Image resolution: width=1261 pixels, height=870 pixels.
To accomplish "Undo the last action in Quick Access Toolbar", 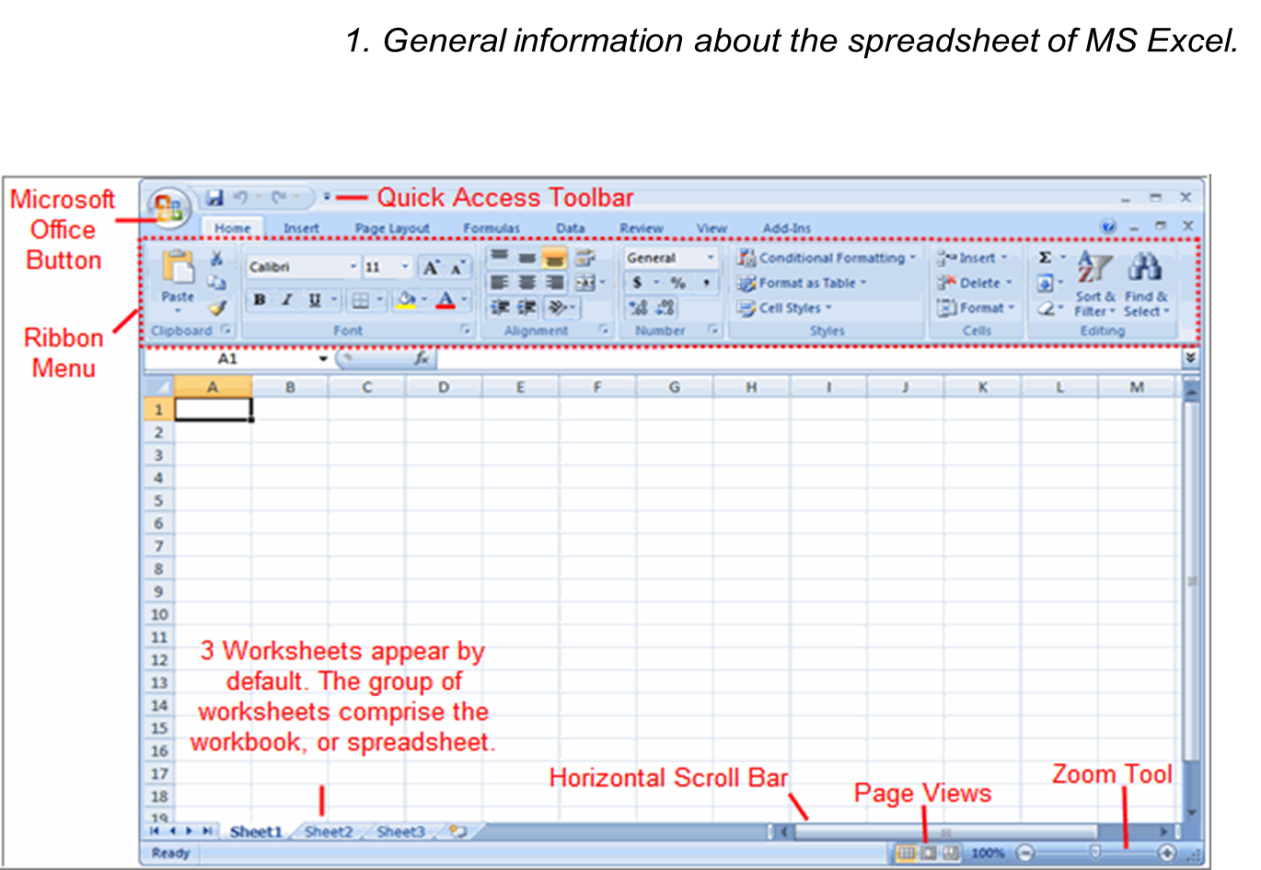I will pyautogui.click(x=240, y=198).
